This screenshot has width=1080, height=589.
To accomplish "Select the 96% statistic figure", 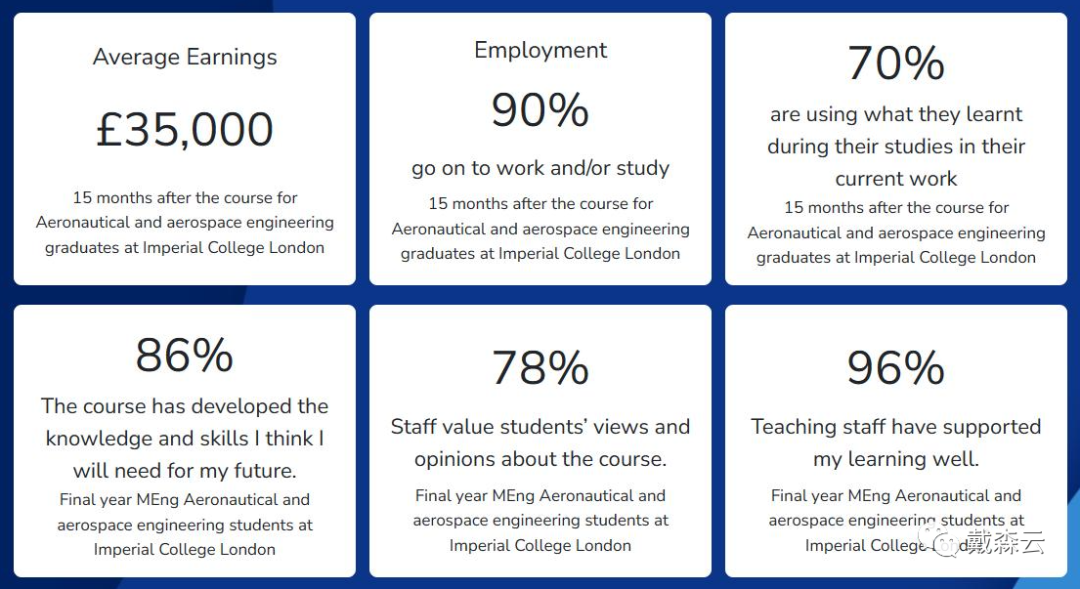I will [895, 367].
